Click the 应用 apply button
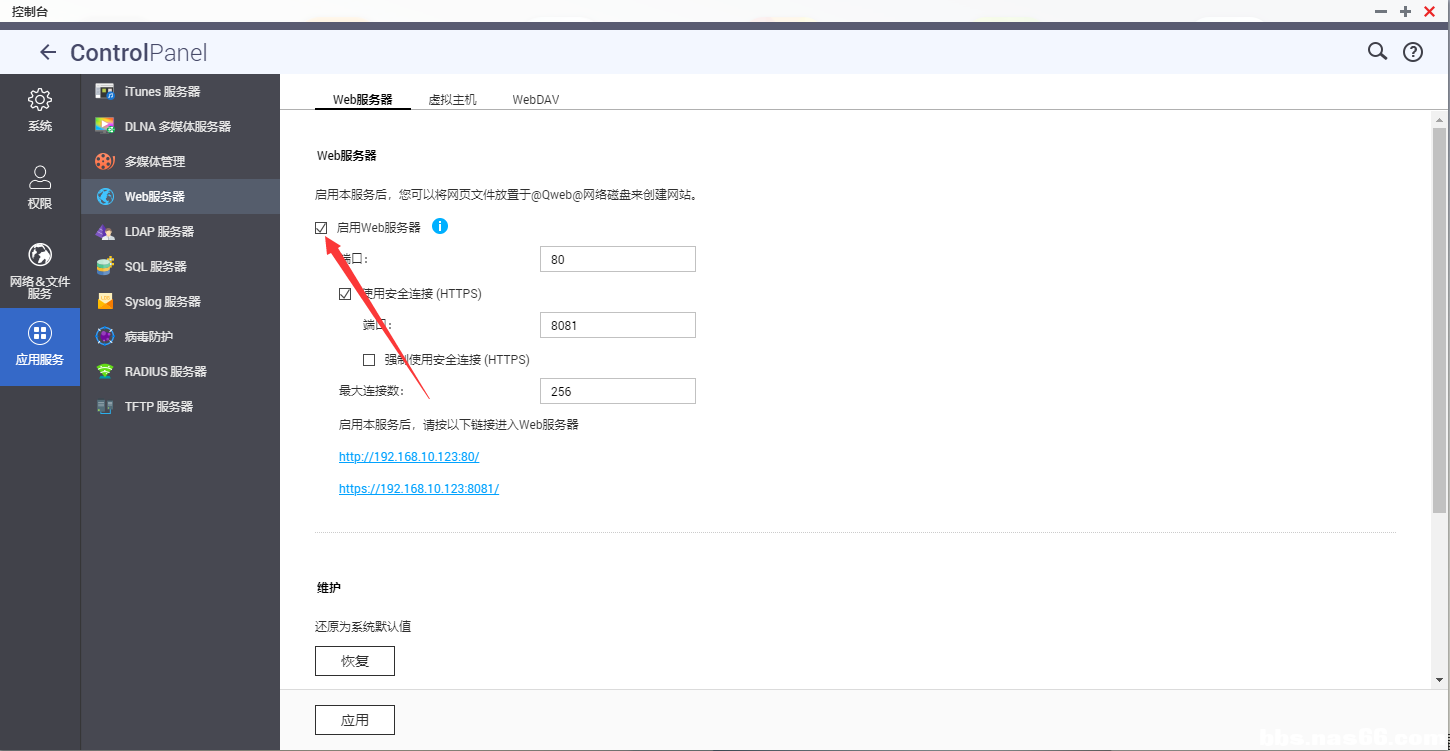1450x751 pixels. (354, 720)
